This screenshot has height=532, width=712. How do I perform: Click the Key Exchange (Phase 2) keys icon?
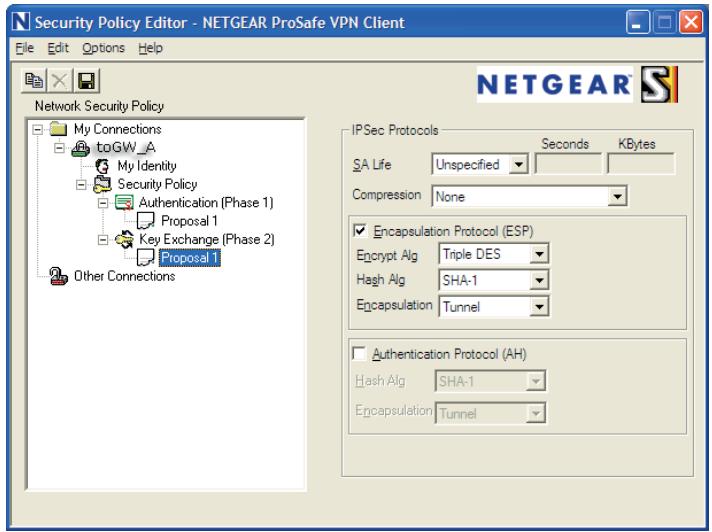(x=124, y=239)
